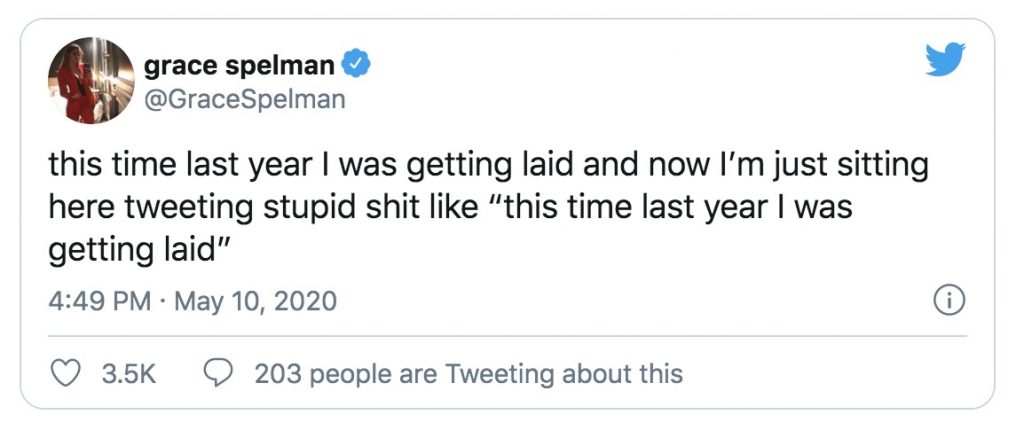Open the @GraceSpelman handle link
The width and height of the screenshot is (1024, 438).
click(x=245, y=98)
